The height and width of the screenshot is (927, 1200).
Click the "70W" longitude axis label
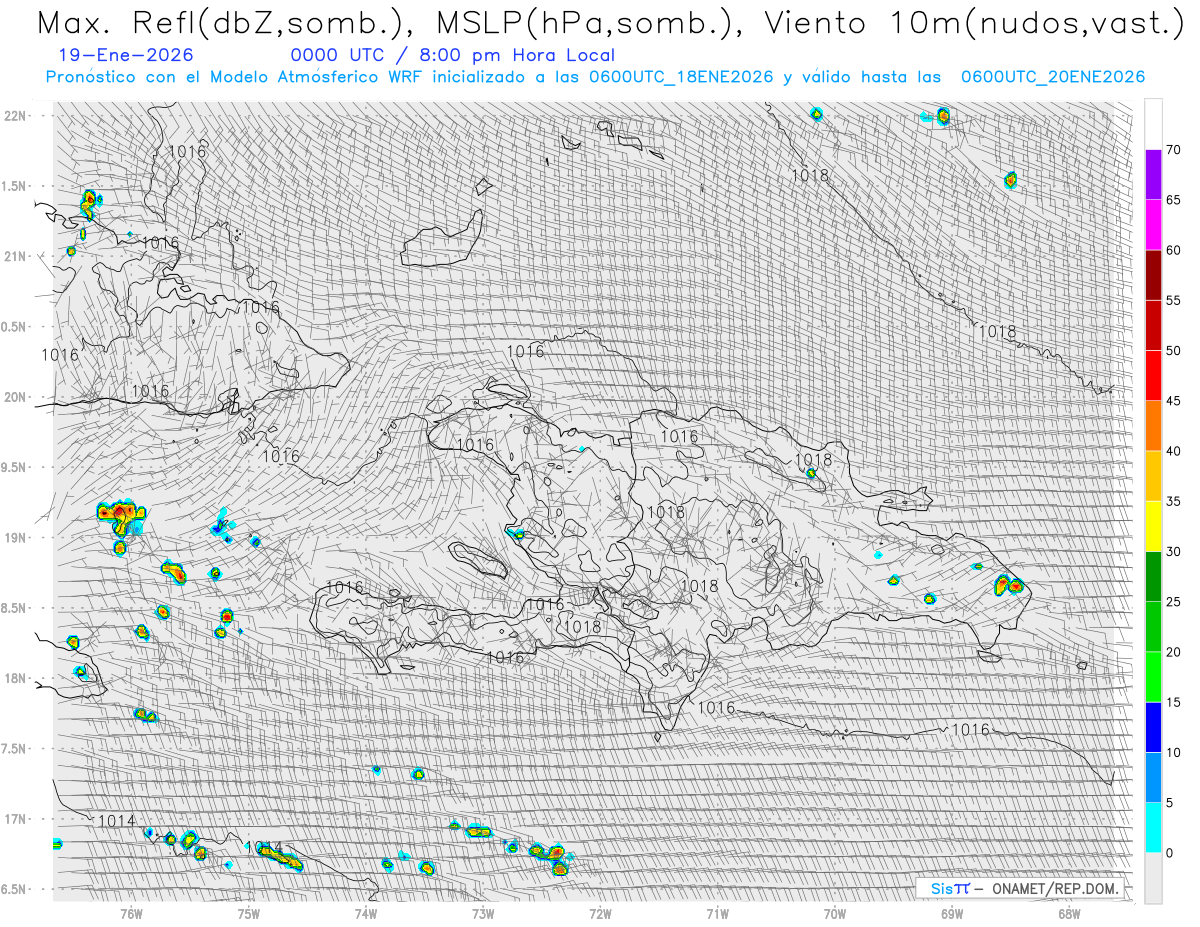coord(834,913)
